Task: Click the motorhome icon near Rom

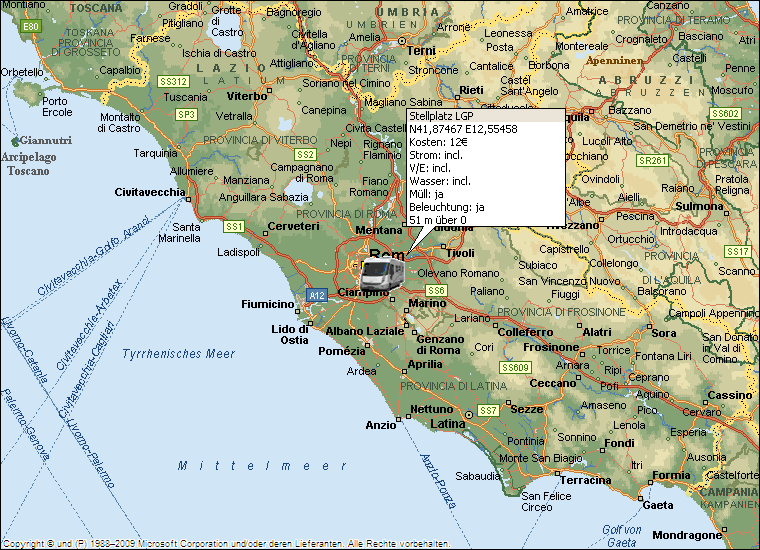Action: click(381, 271)
